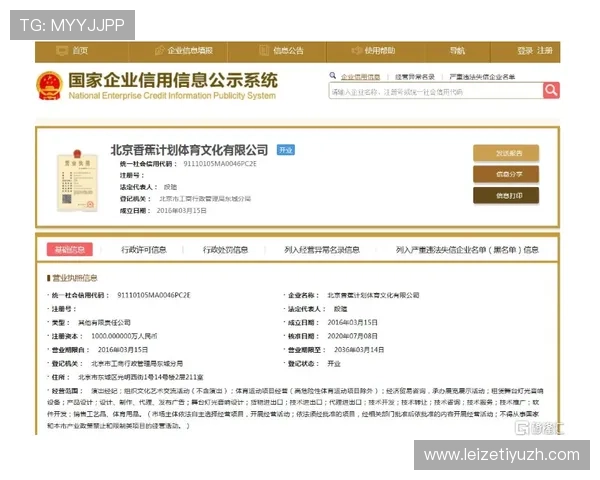Click the 信息分享 button
The width and height of the screenshot is (600, 480).
click(506, 175)
